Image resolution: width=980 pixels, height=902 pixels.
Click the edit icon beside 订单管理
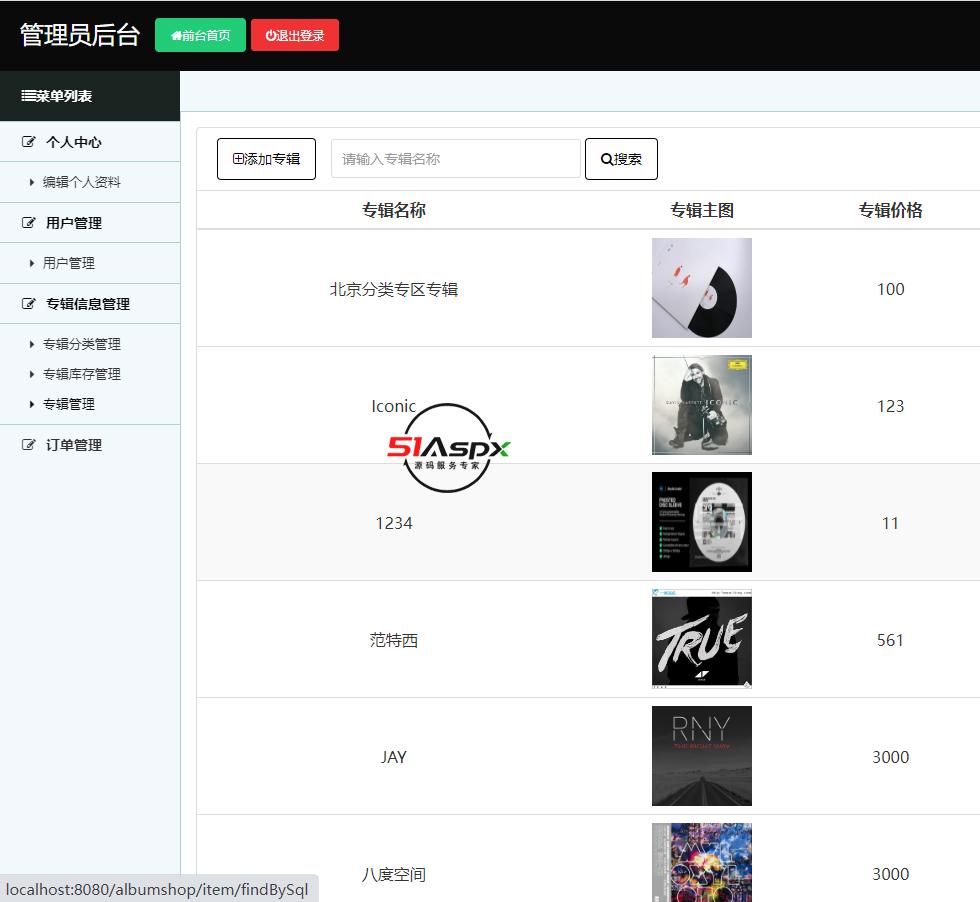coord(29,445)
